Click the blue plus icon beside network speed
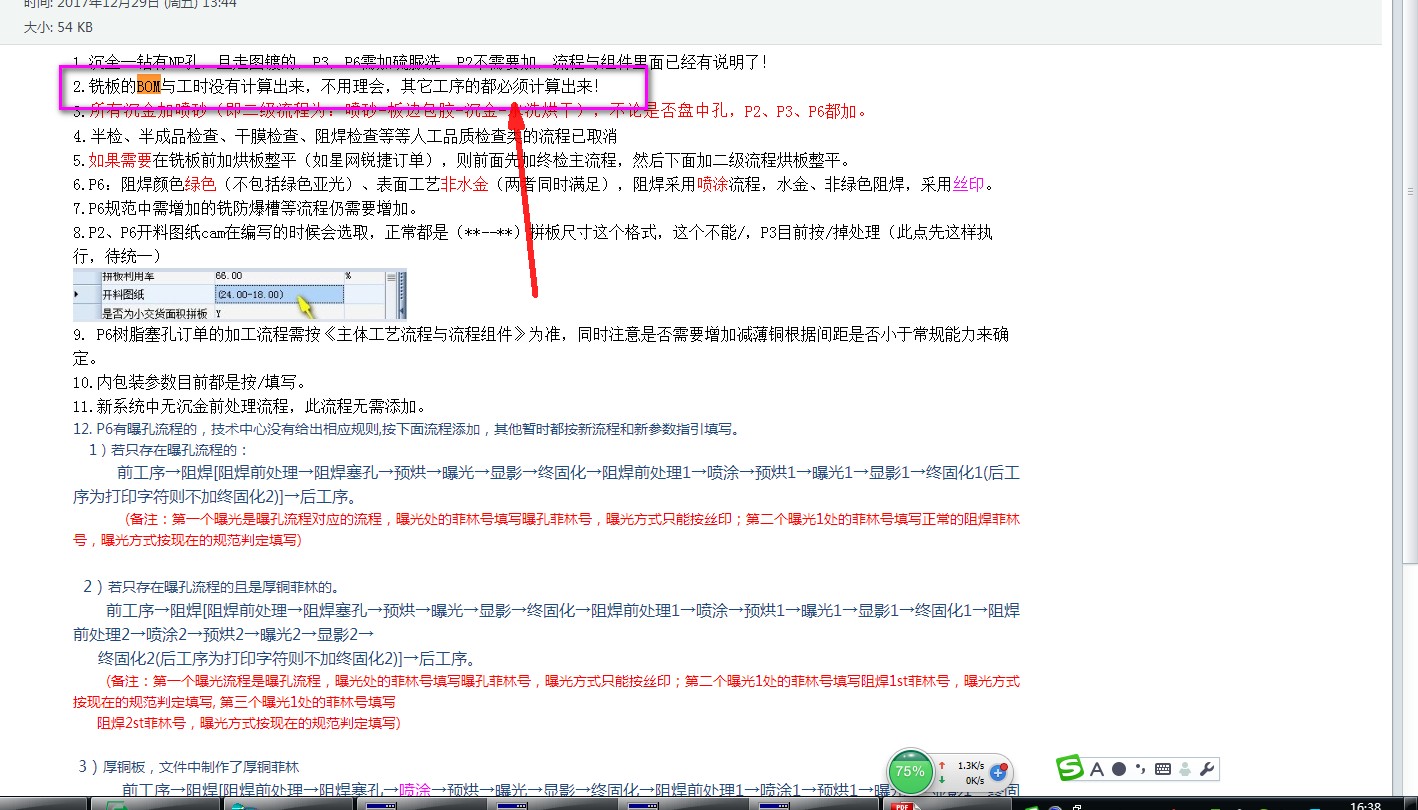 [997, 772]
